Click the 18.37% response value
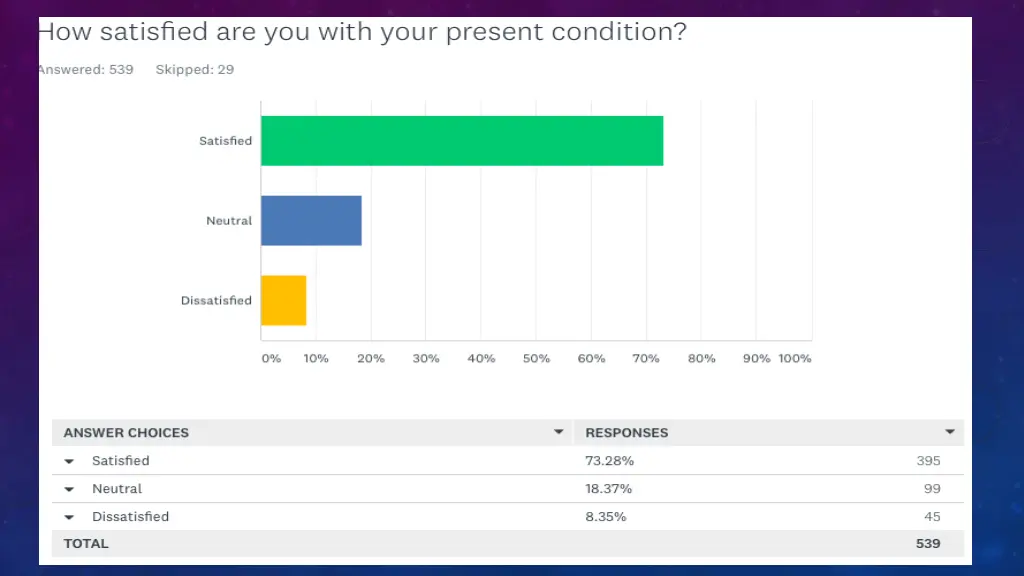1024x576 pixels. 609,488
